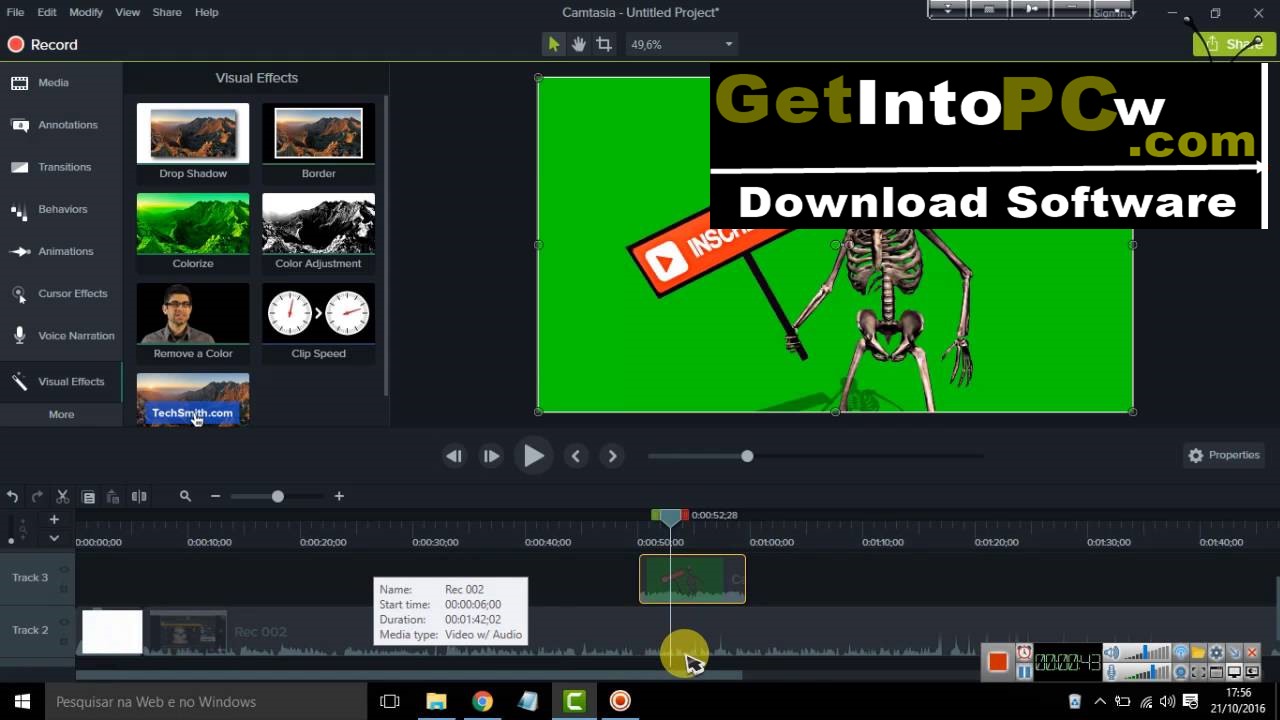This screenshot has height=720, width=1280.
Task: Show hidden system tray icons
Action: (x=1100, y=701)
